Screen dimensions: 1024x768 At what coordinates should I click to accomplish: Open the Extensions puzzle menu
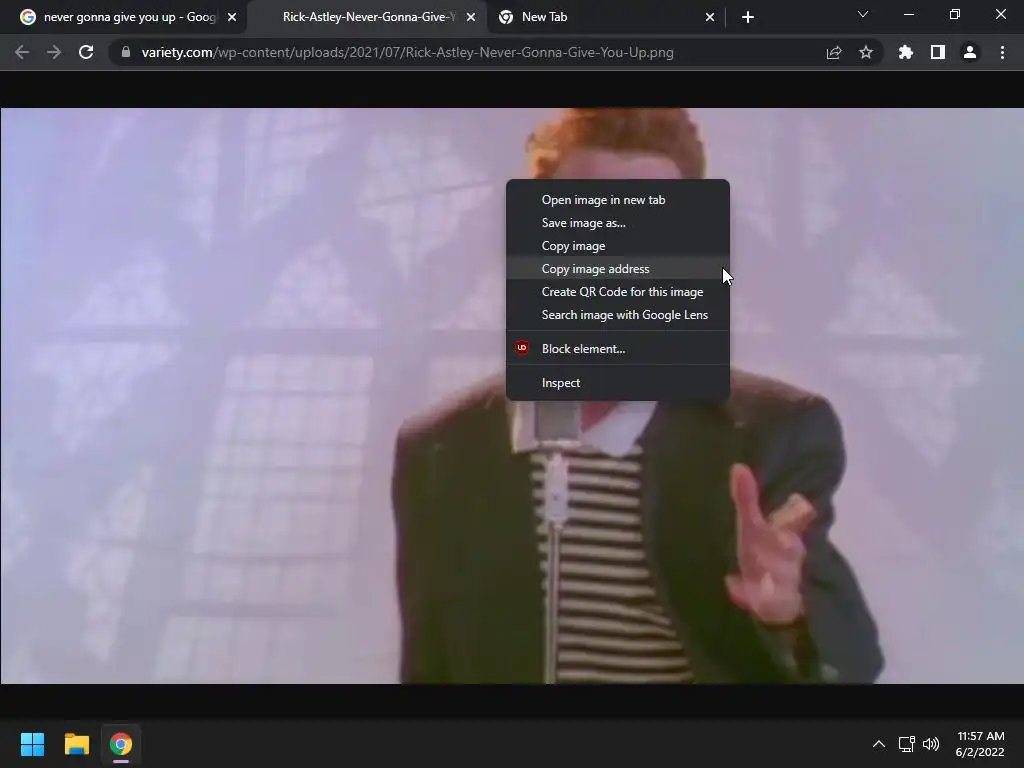tap(906, 52)
